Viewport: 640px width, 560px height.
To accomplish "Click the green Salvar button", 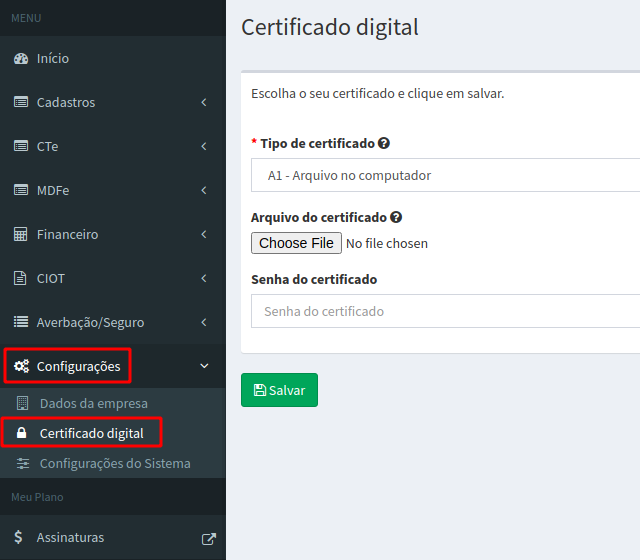I will pyautogui.click(x=279, y=390).
